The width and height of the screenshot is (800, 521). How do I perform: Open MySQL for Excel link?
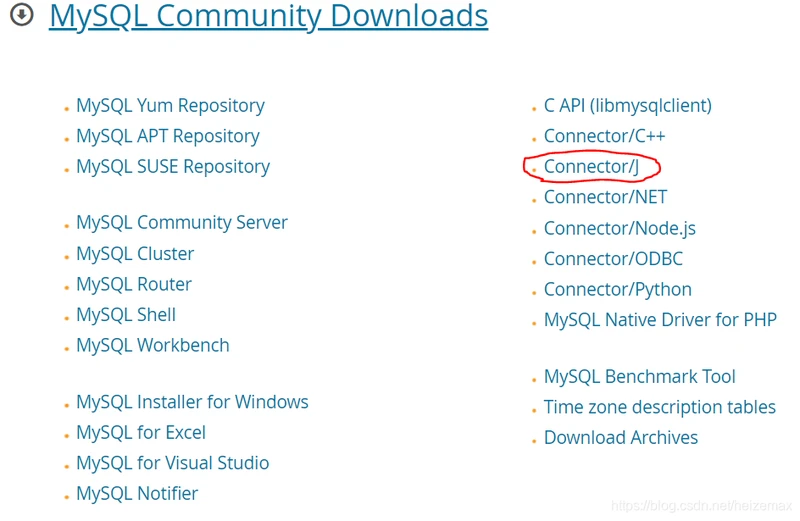(x=141, y=433)
